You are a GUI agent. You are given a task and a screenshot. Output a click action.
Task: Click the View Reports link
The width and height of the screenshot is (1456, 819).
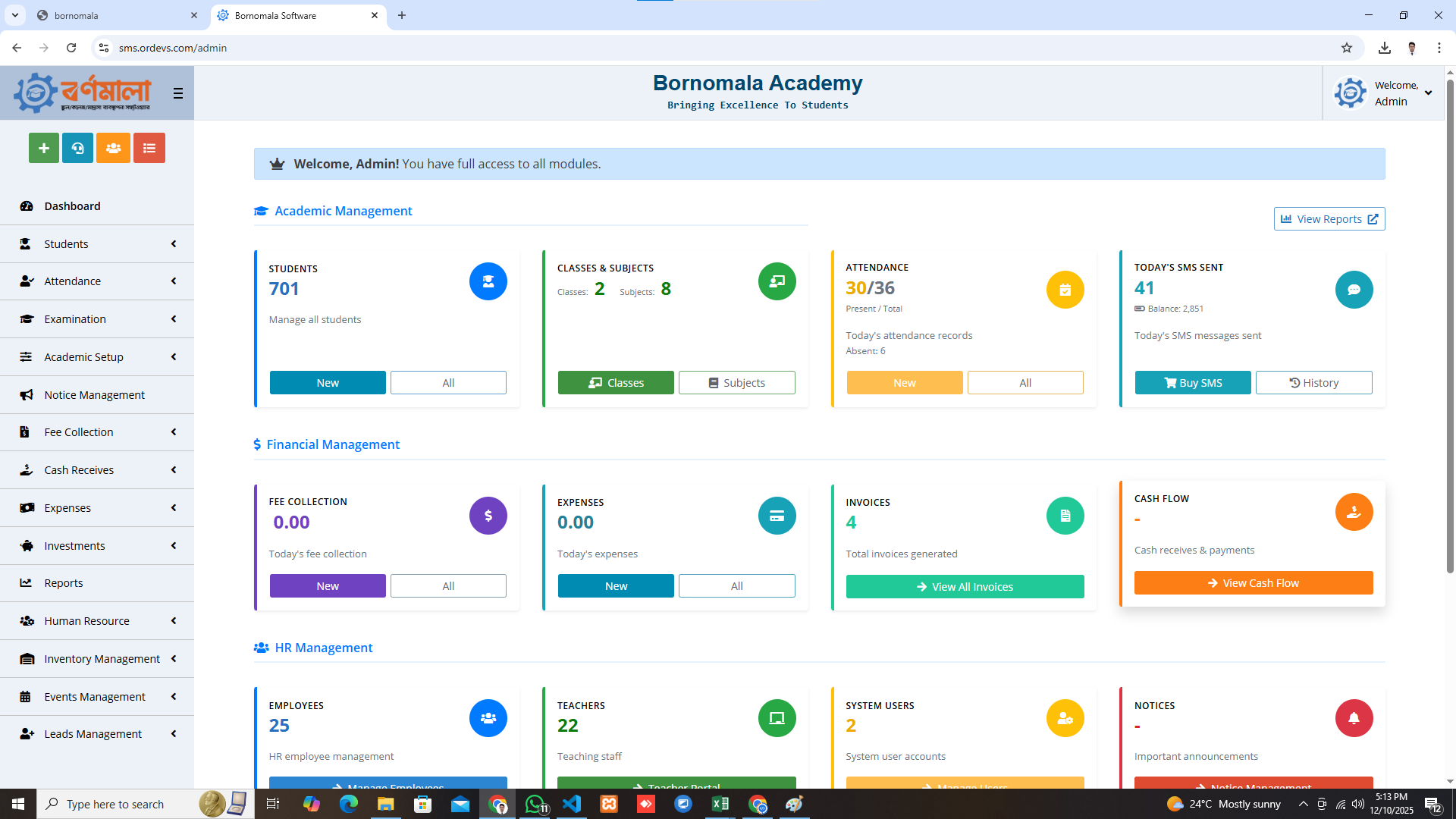[1329, 219]
